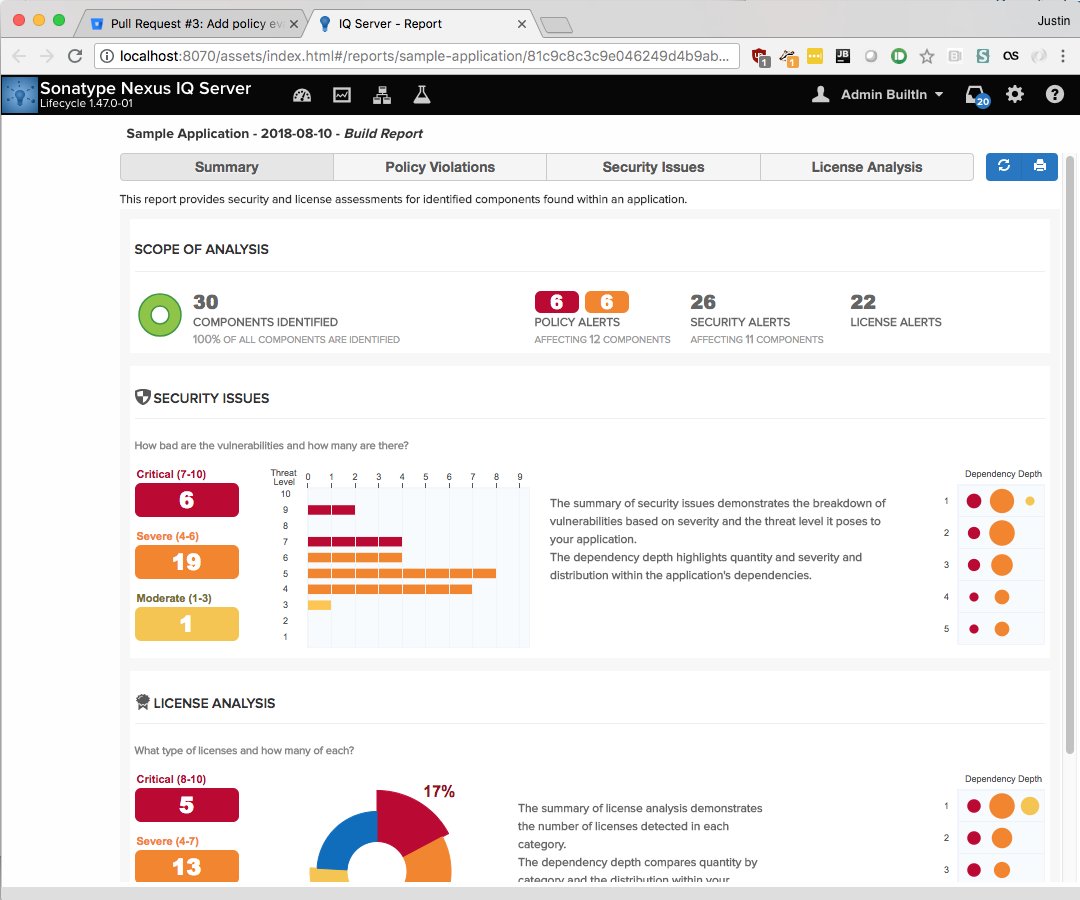Open the system preferences gear icon
Screen dimensions: 1080x900
[x=1015, y=94]
